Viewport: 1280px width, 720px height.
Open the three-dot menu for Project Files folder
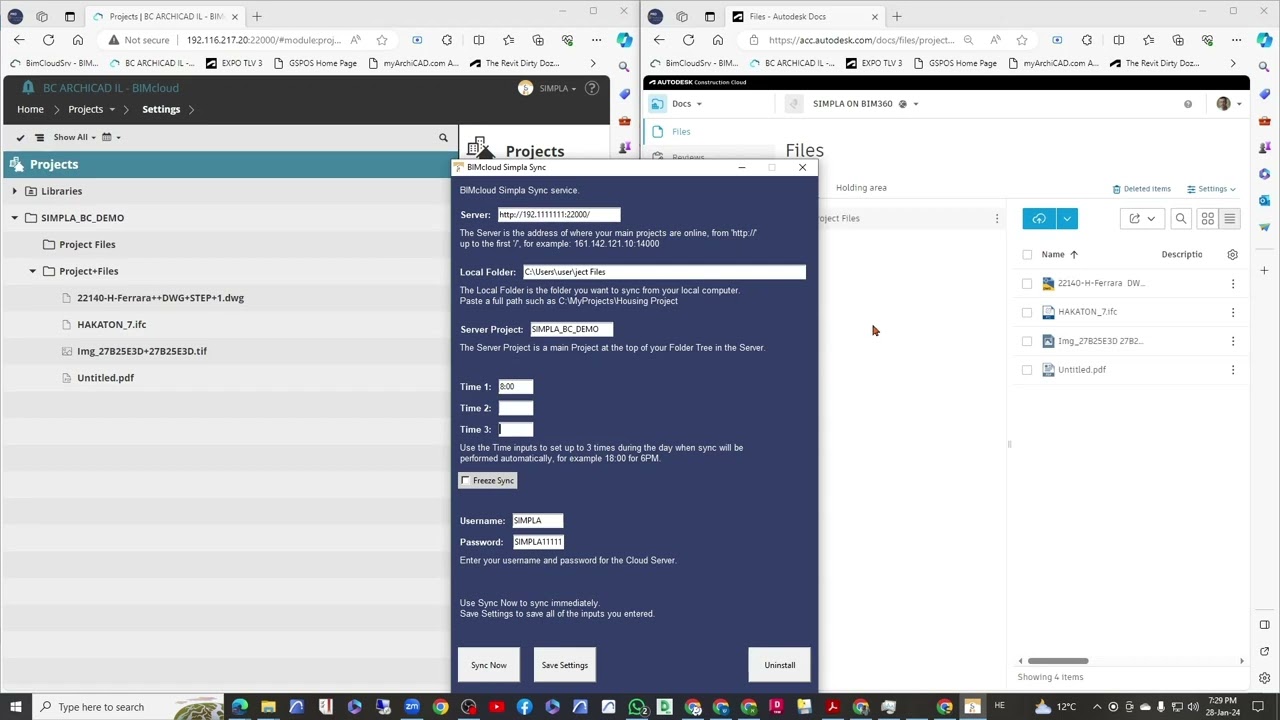(996, 218)
